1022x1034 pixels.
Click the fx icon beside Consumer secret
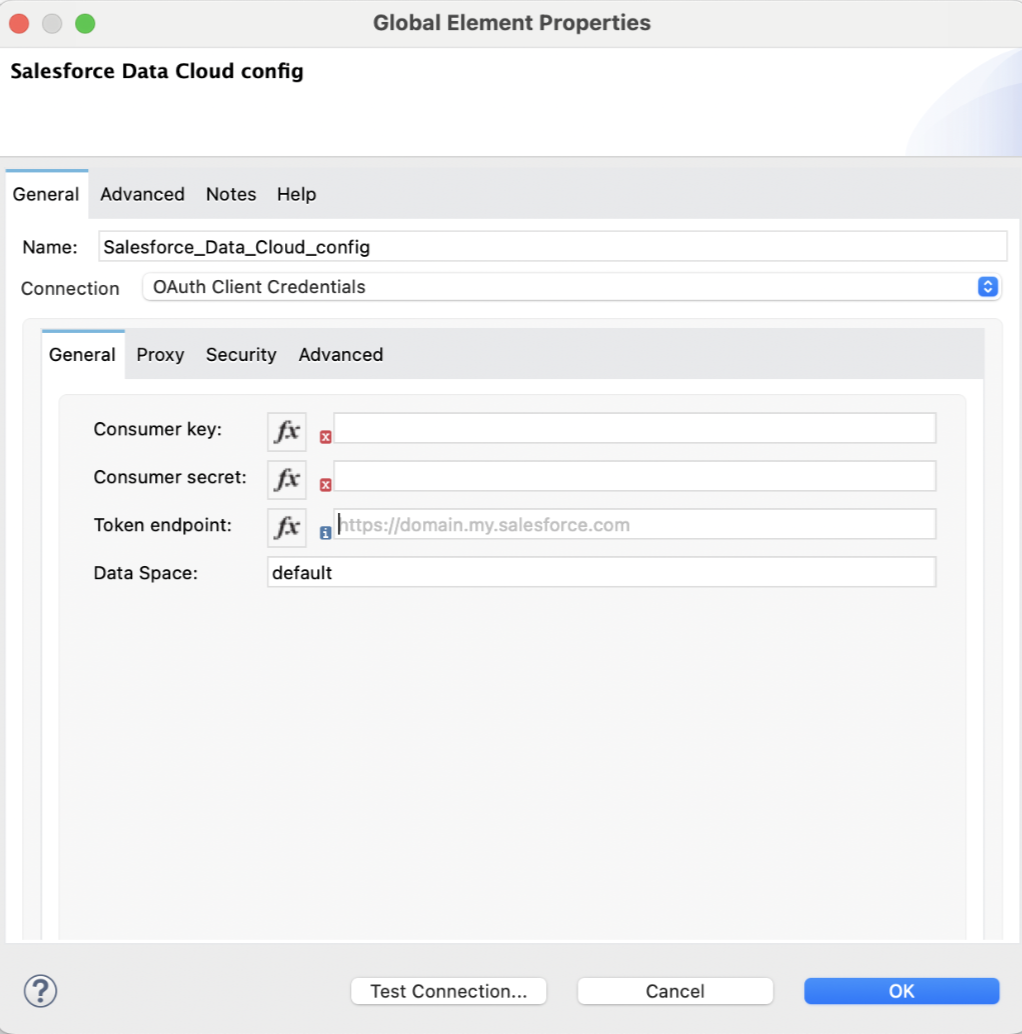pyautogui.click(x=286, y=479)
